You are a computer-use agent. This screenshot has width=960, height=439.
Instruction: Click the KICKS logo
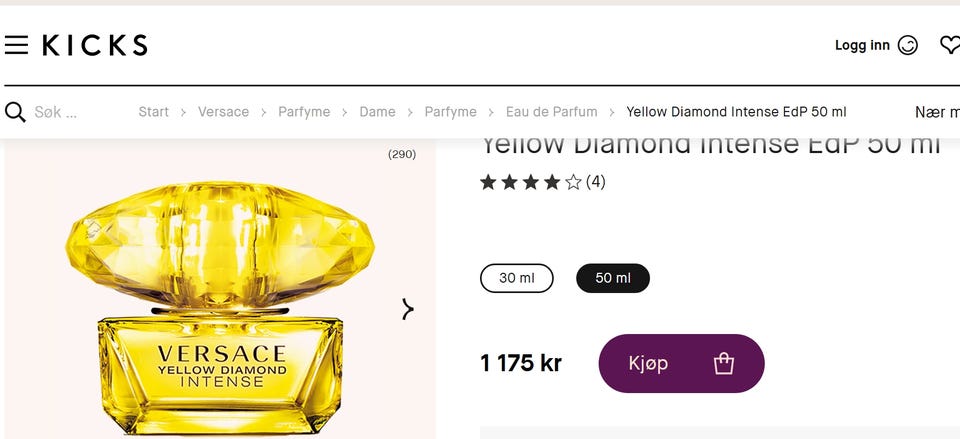tap(95, 45)
